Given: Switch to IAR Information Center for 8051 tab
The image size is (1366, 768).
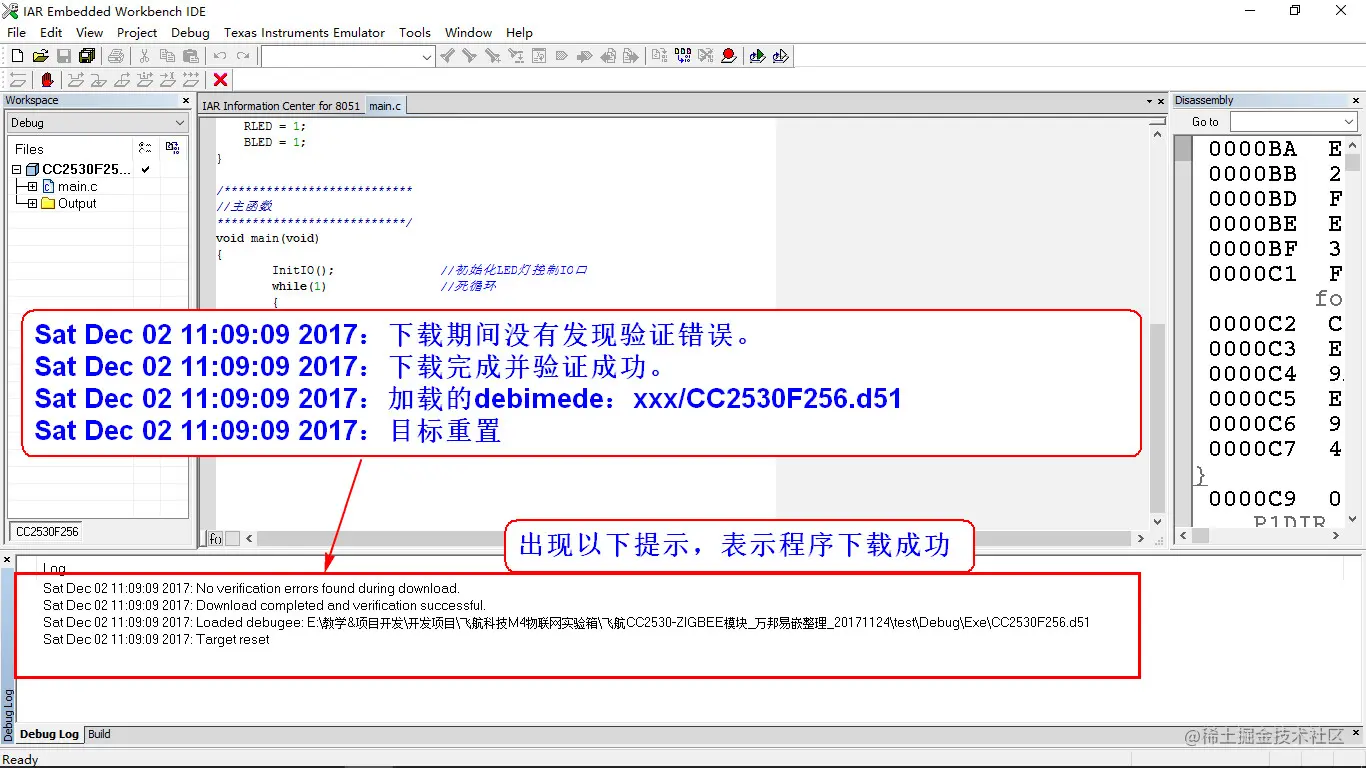Looking at the screenshot, I should tap(281, 106).
